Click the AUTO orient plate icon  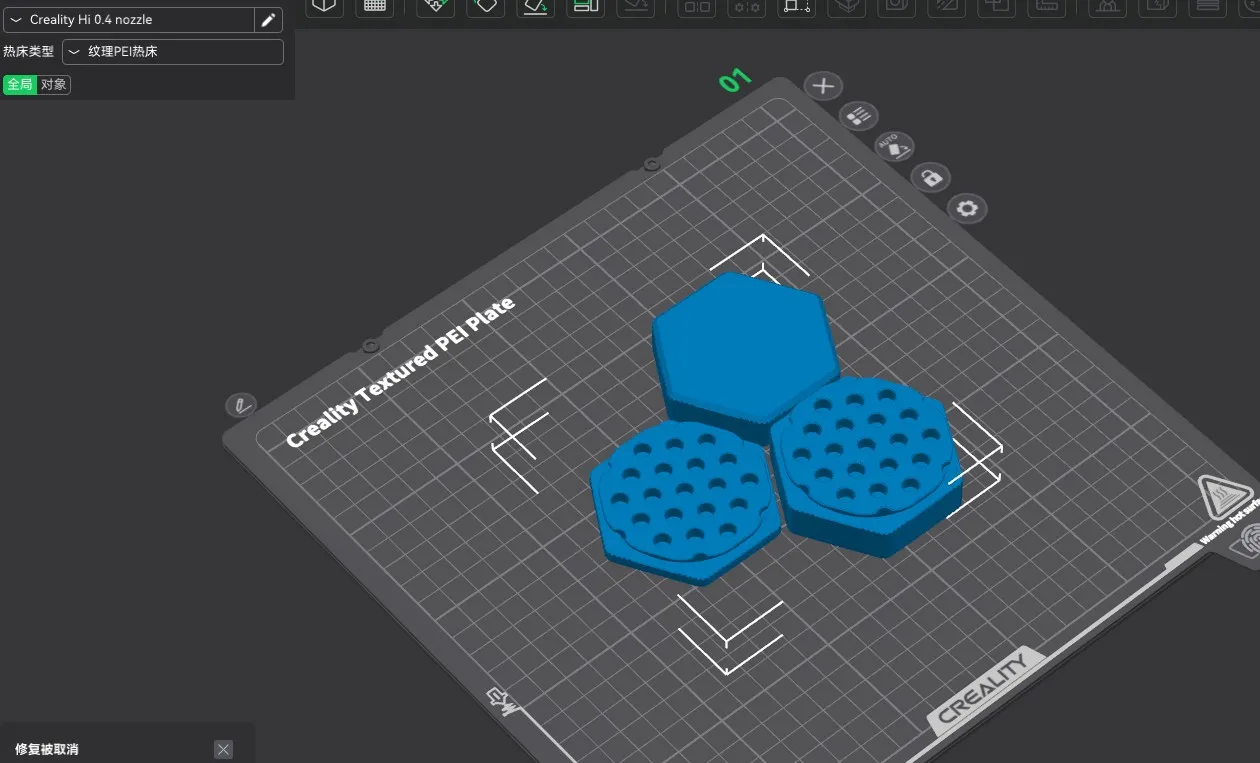tap(895, 146)
